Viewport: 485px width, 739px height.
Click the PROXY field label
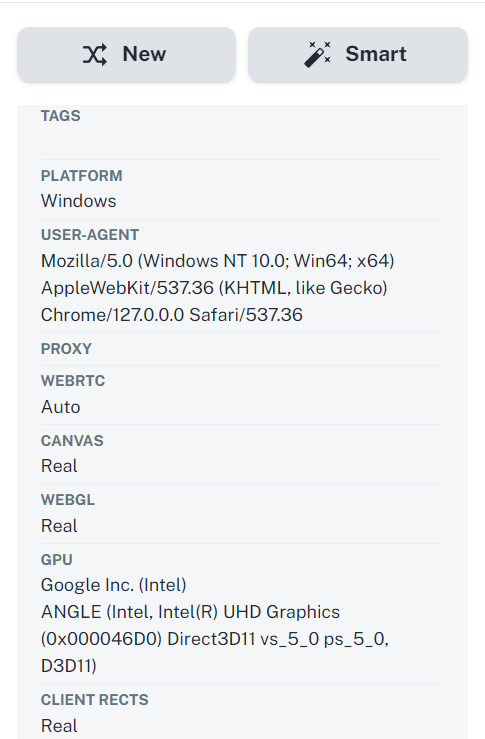click(x=66, y=349)
